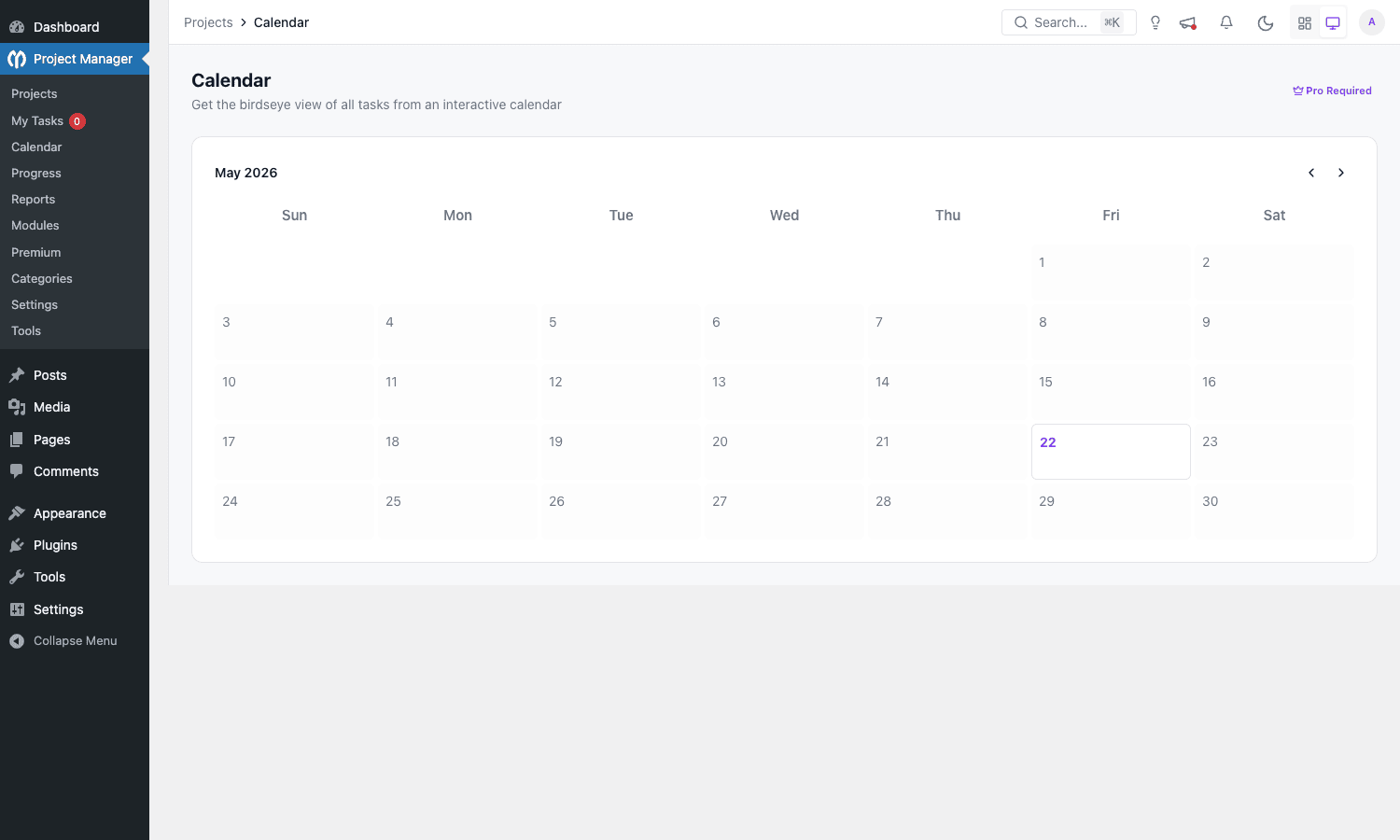Select the May 14 calendar cell
Screen dimensions: 1400x840
[947, 392]
